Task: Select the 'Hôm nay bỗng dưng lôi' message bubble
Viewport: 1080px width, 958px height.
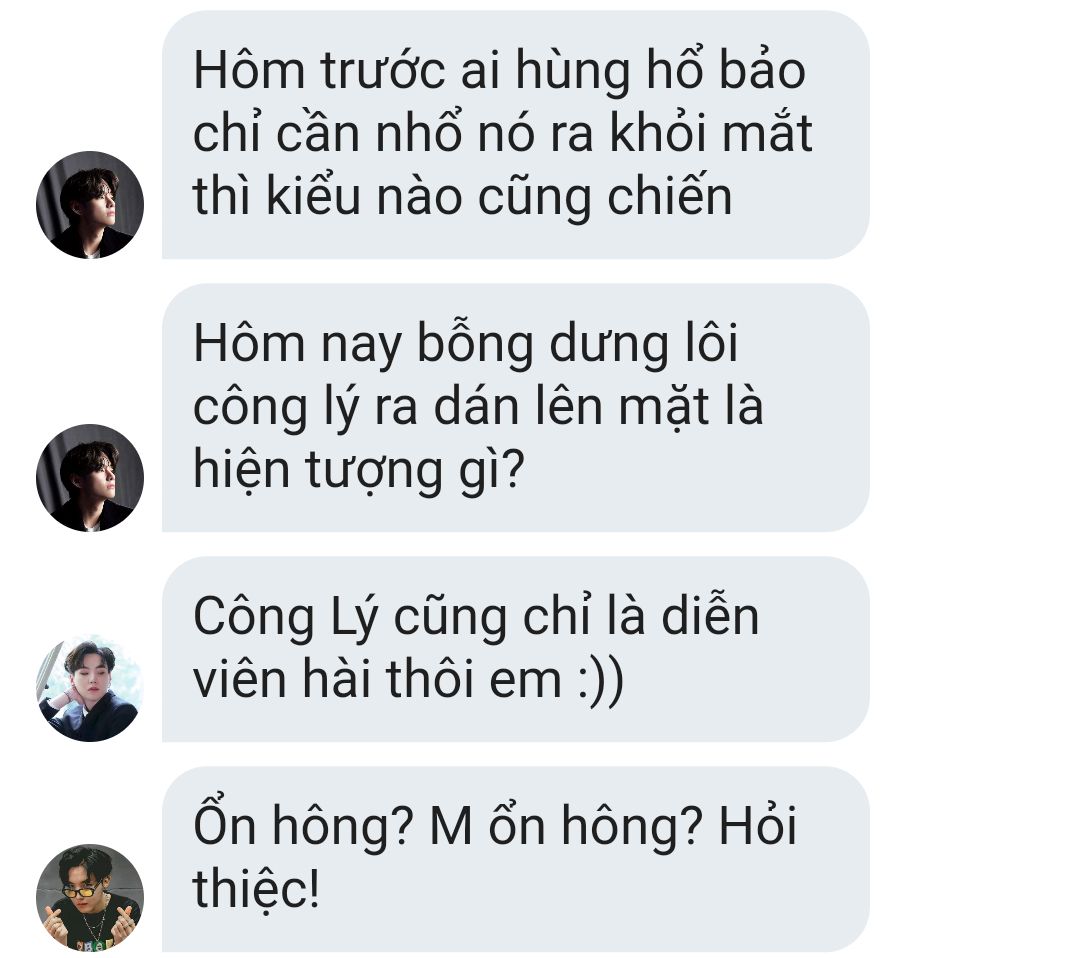Action: (x=515, y=408)
